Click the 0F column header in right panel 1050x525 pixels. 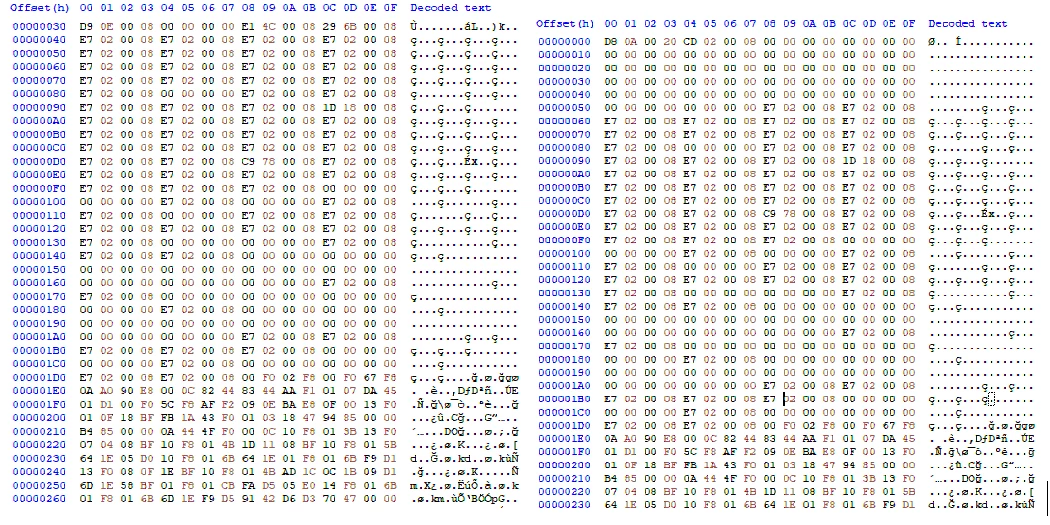(908, 23)
